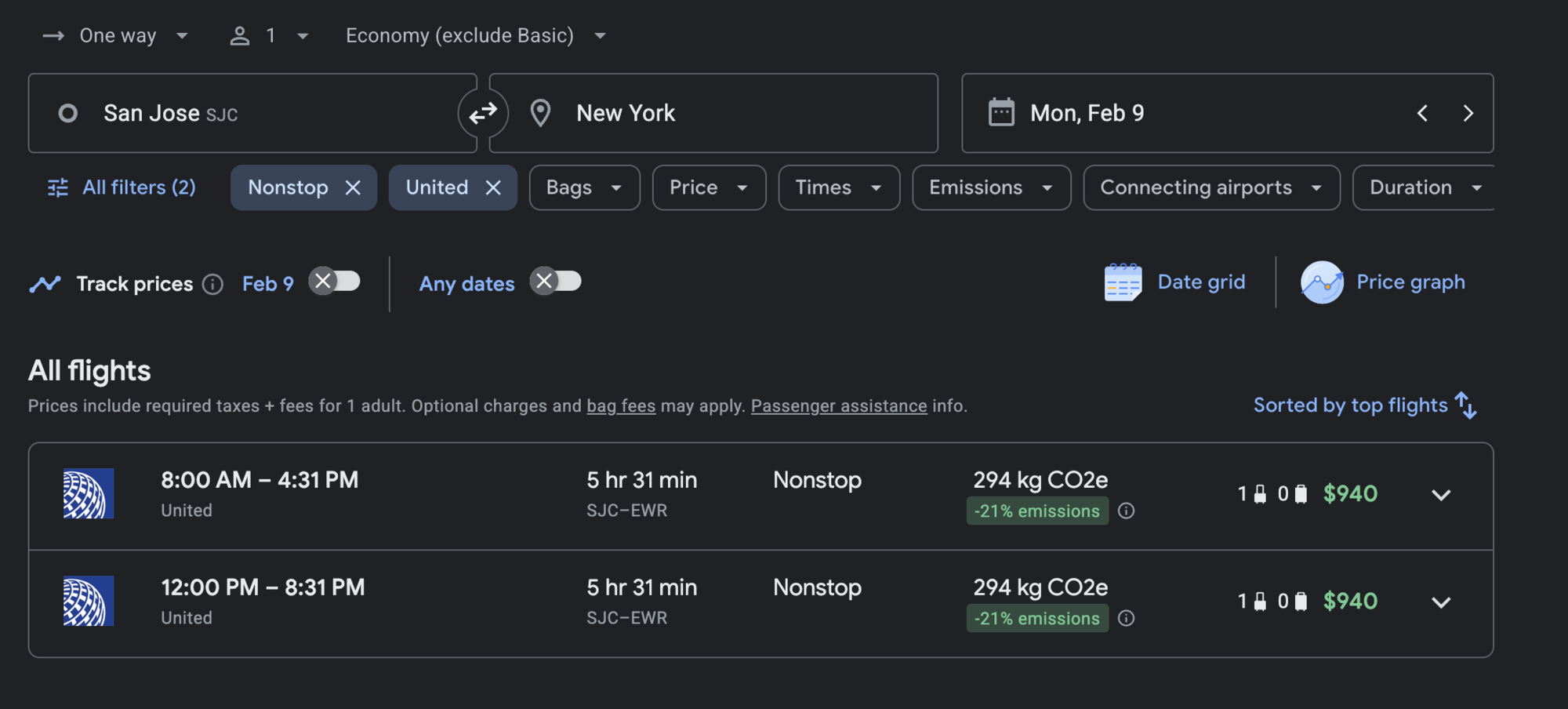The width and height of the screenshot is (1568, 709).
Task: Enable price tracking for Feb 9
Action: (x=336, y=282)
